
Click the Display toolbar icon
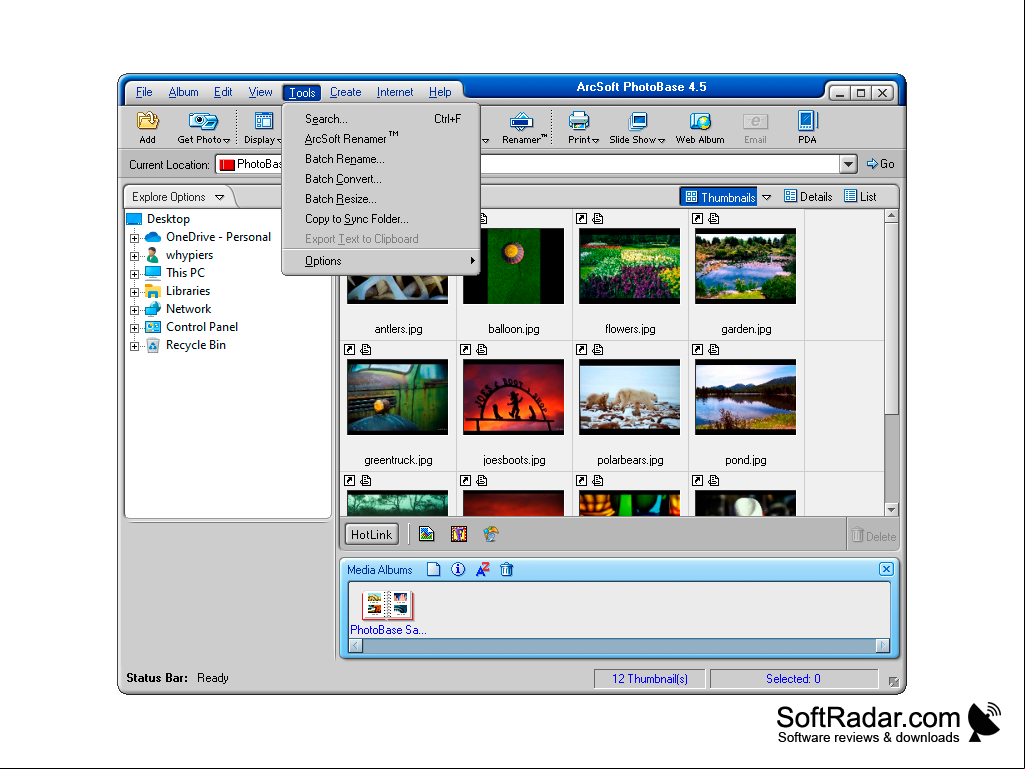coord(263,121)
